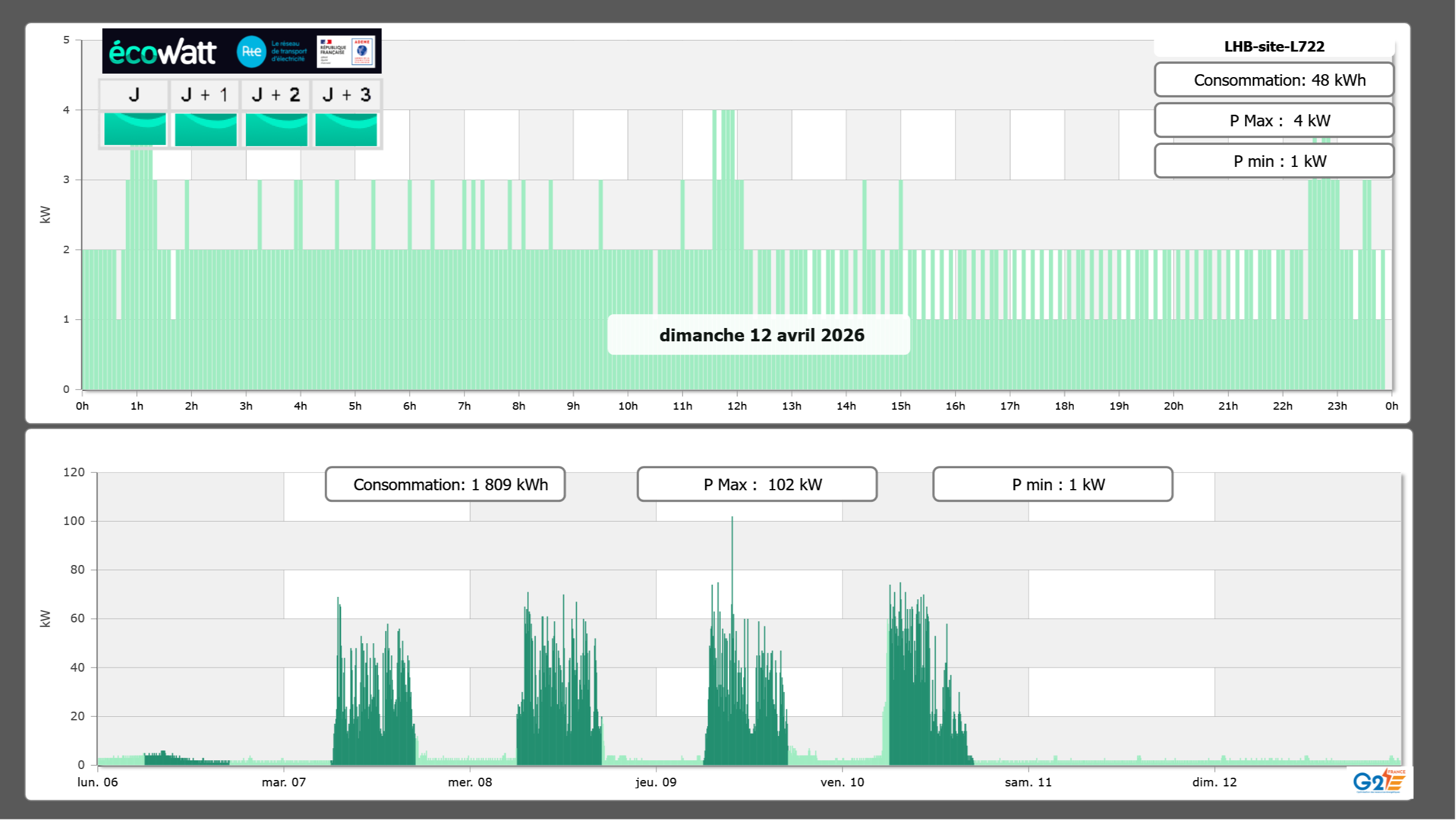Click the RTE round blue logo
1456x820 pixels.
(251, 52)
